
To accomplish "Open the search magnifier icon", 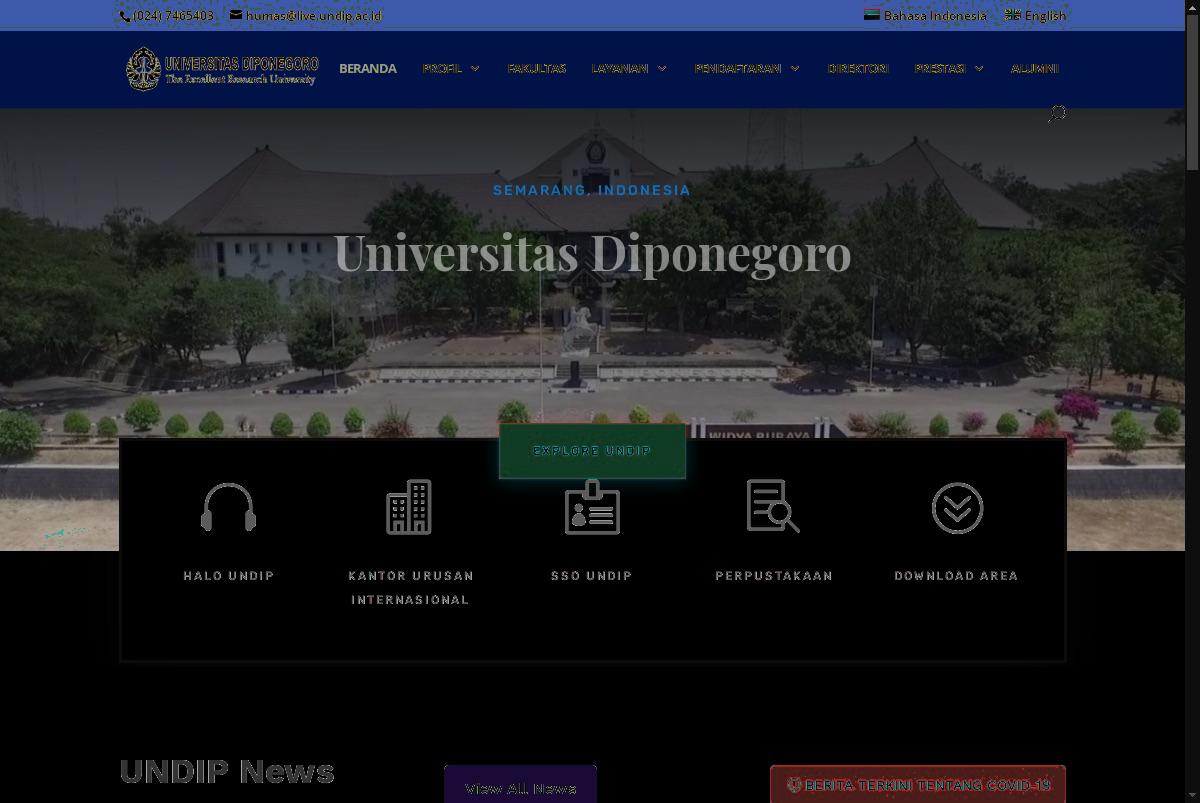I will [x=1056, y=115].
